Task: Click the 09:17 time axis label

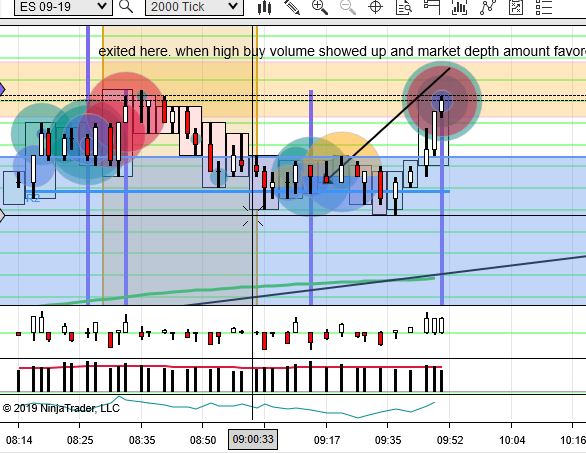Action: tap(327, 440)
